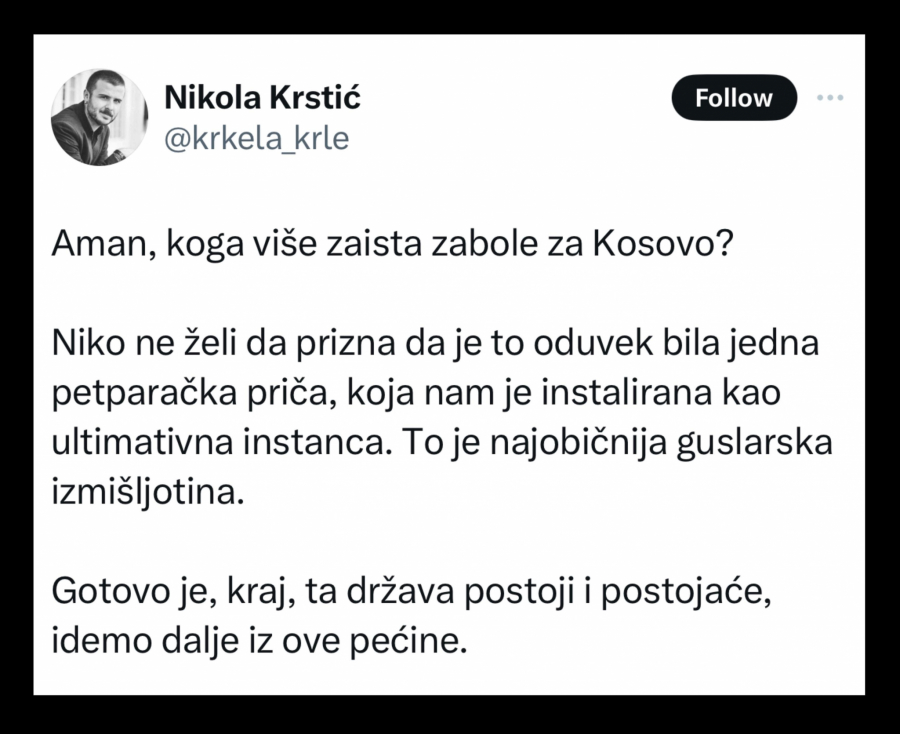Click the rounded Follow pill button
900x734 pixels.
[734, 97]
